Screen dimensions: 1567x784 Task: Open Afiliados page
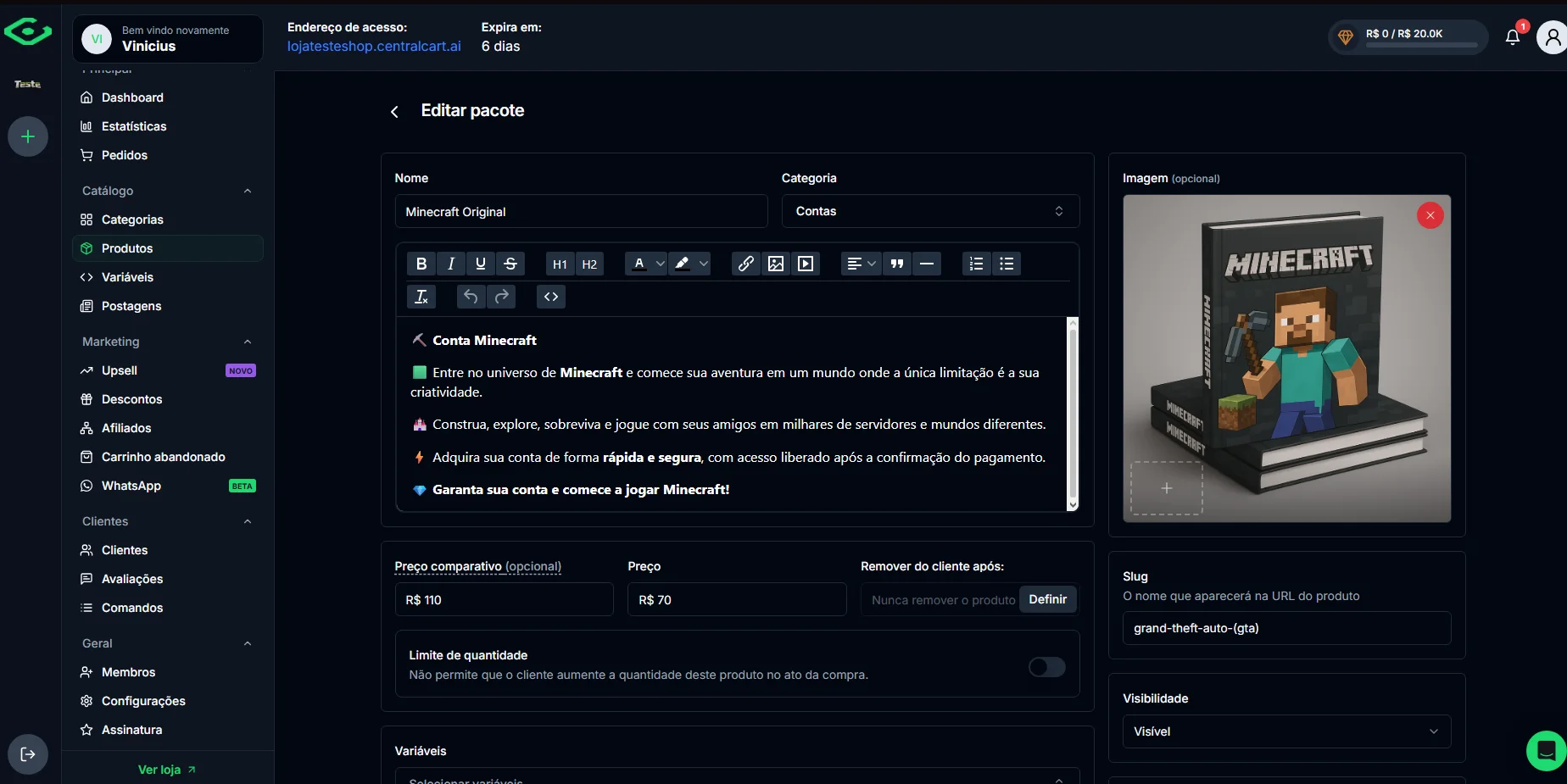click(x=168, y=428)
